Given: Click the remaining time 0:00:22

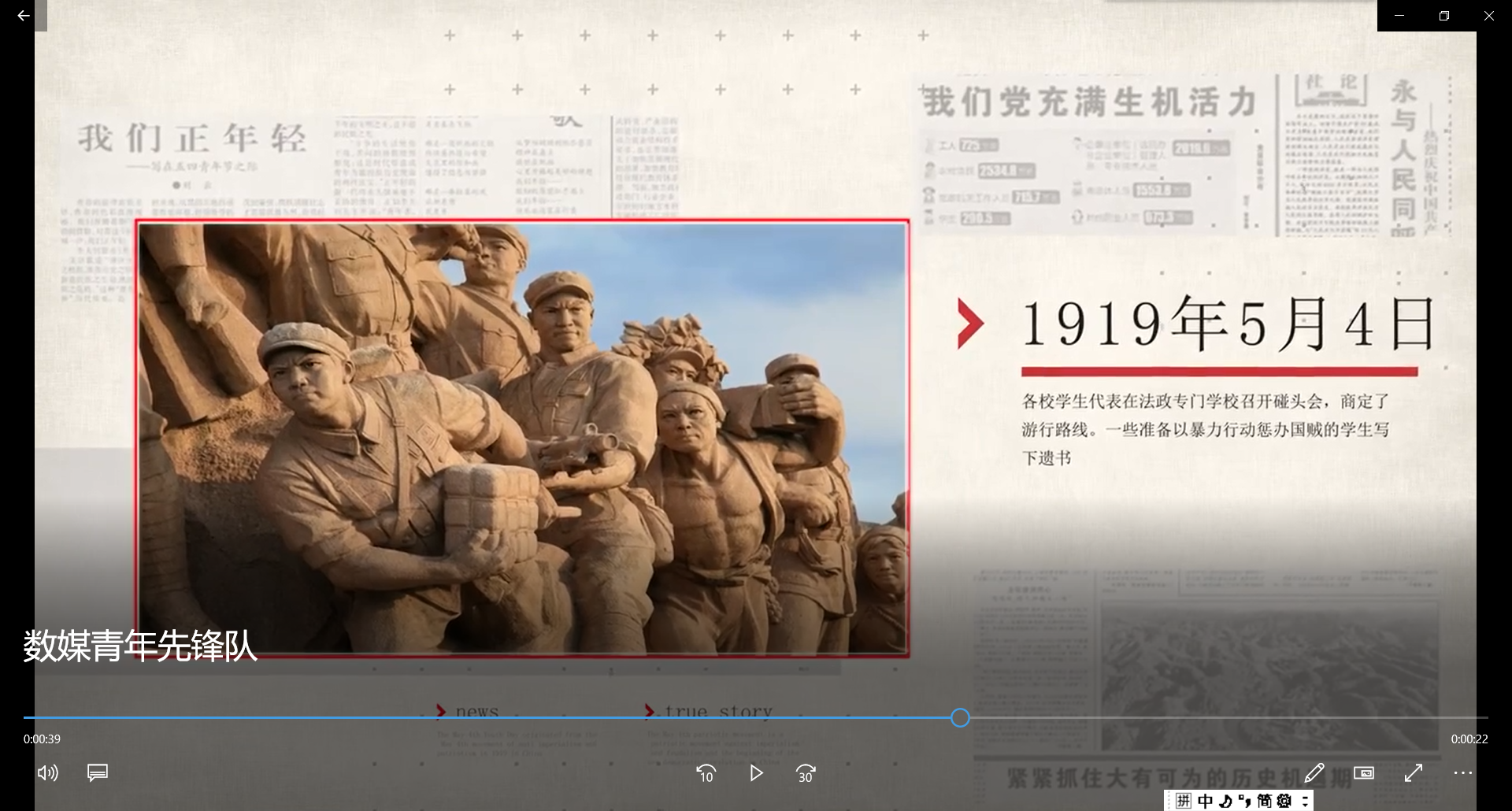Looking at the screenshot, I should 1469,739.
